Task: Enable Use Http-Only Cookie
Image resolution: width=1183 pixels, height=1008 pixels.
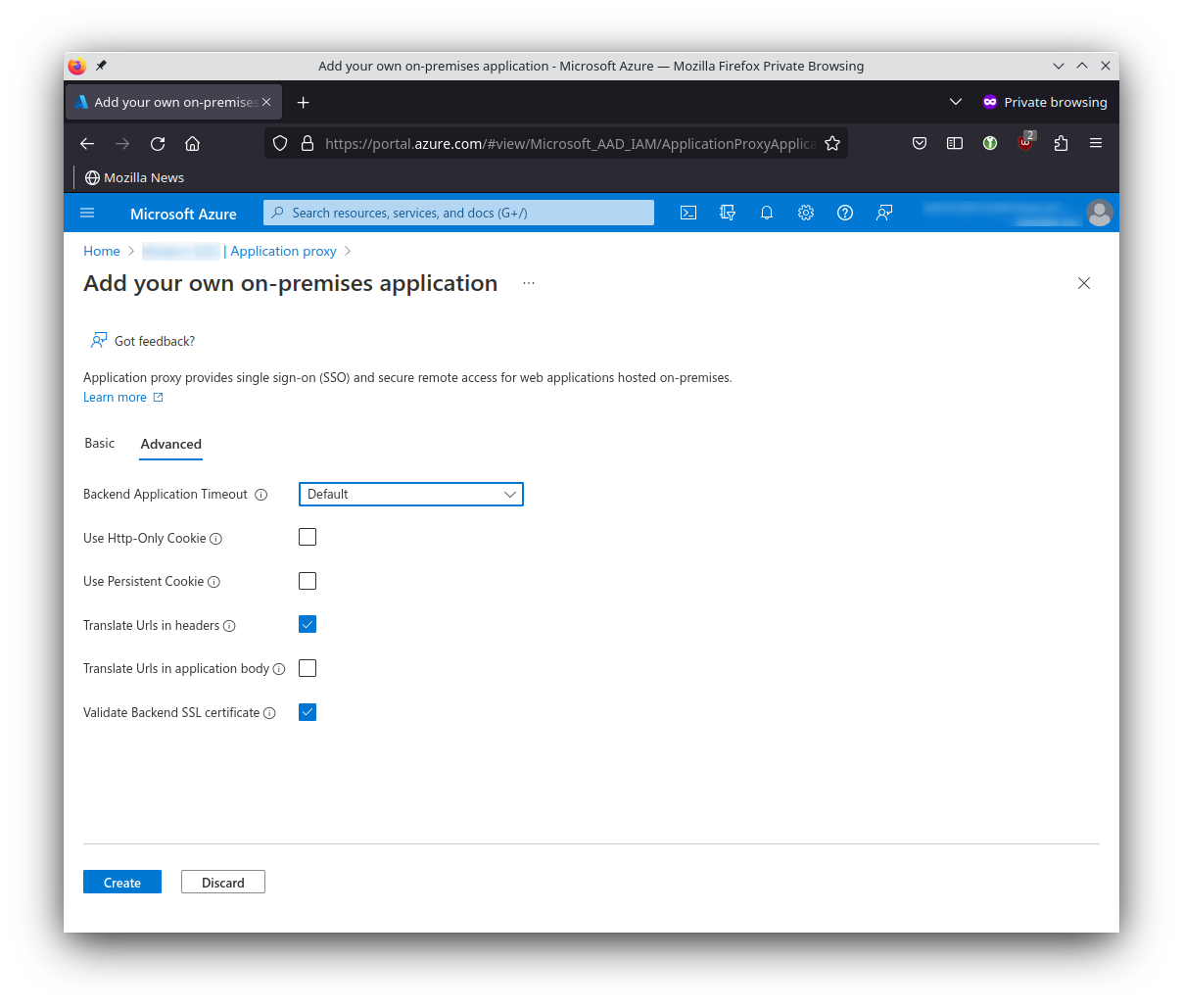Action: 307,536
